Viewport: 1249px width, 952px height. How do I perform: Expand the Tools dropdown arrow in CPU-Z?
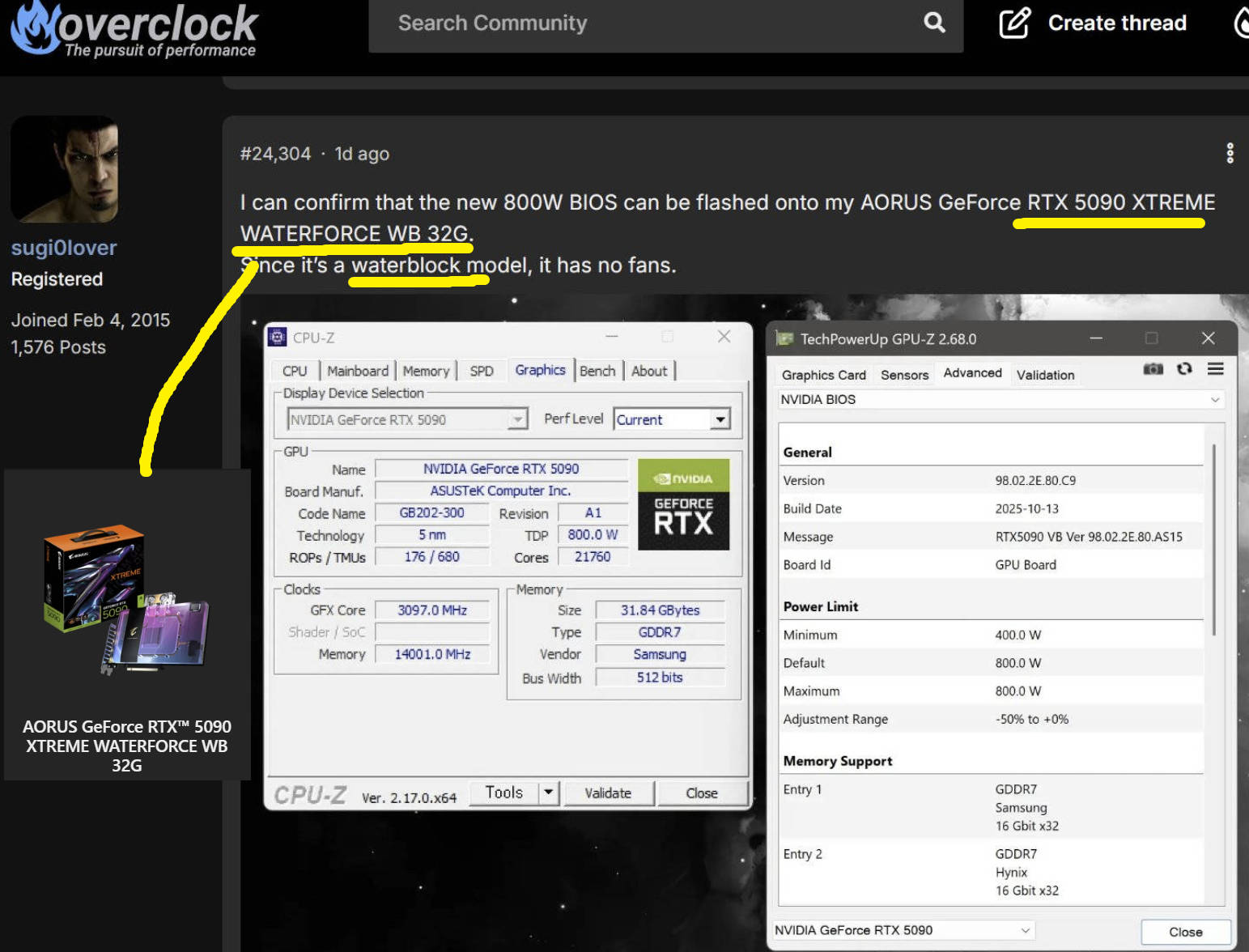tap(548, 793)
